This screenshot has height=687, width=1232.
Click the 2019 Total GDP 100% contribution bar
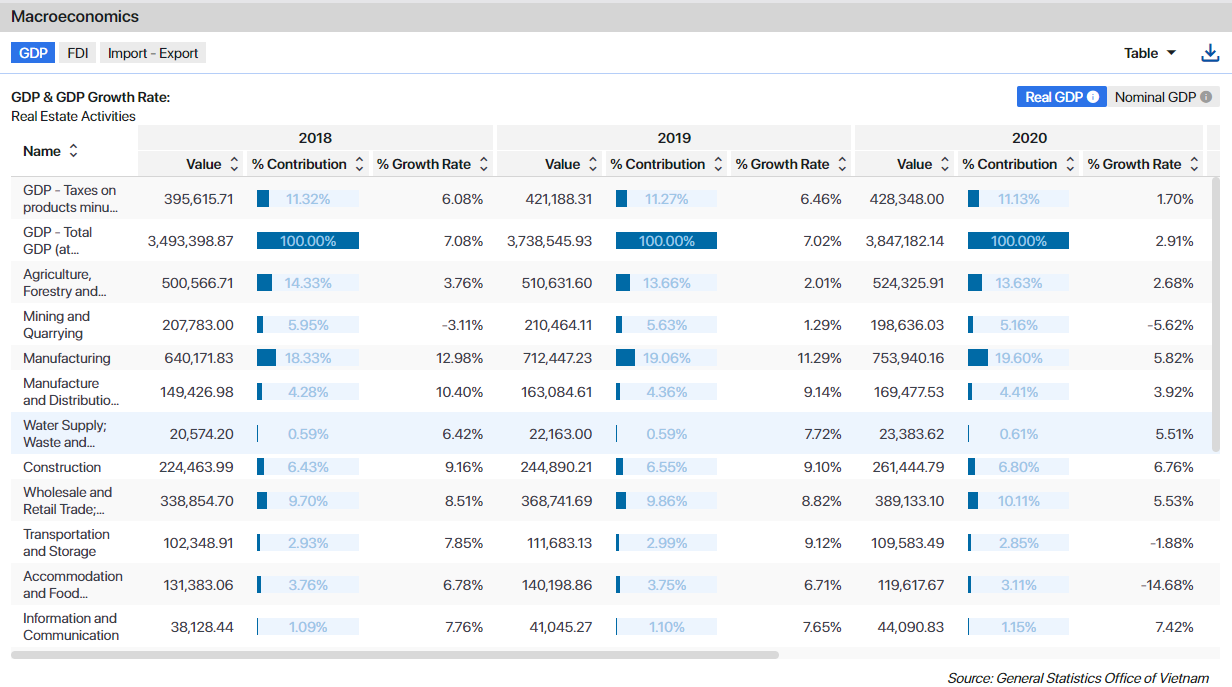[666, 241]
